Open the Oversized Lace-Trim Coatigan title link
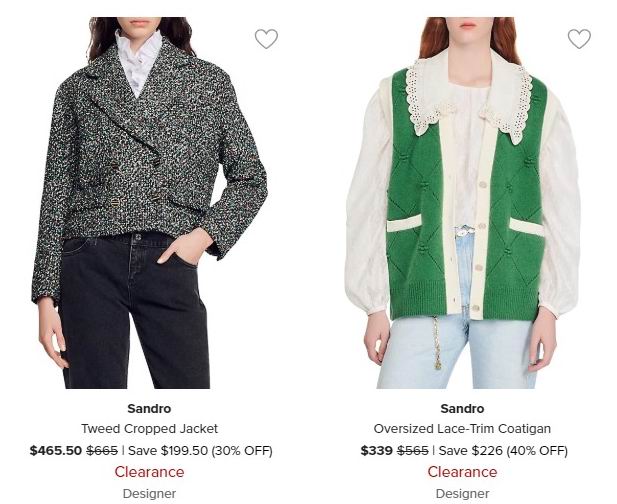617x504 pixels. coord(462,428)
